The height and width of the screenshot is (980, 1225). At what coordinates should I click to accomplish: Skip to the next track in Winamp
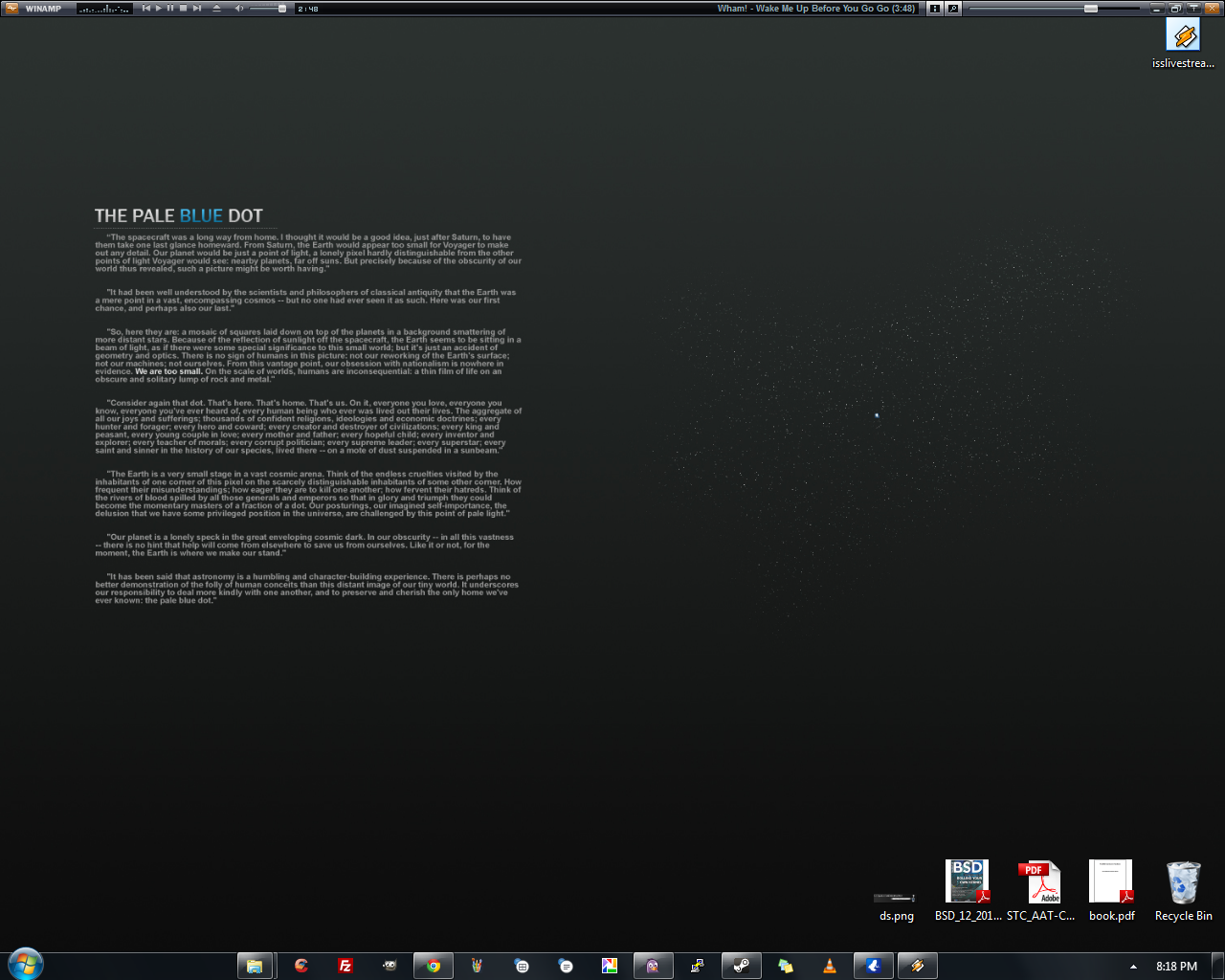[197, 9]
